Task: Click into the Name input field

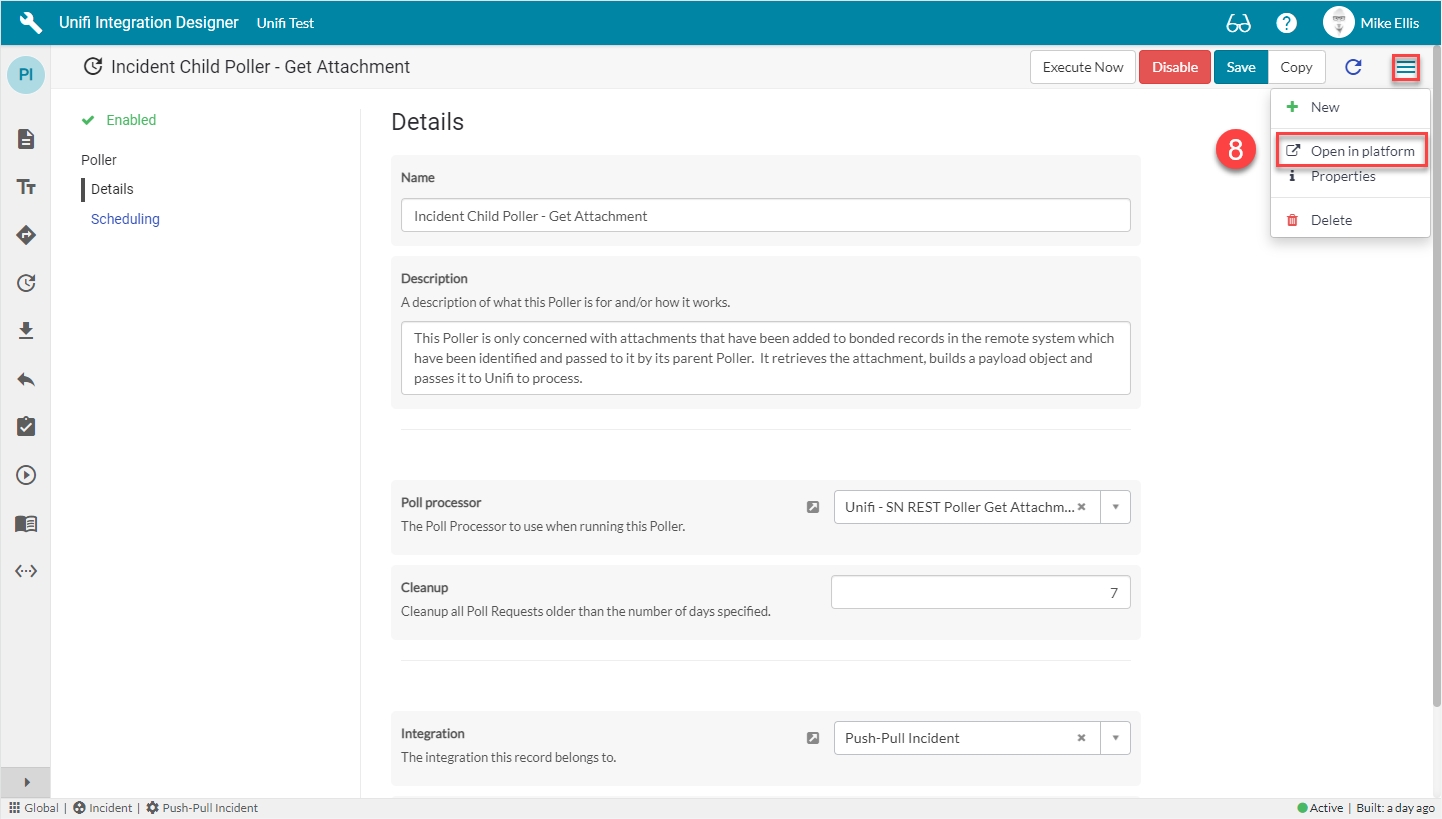Action: click(765, 216)
